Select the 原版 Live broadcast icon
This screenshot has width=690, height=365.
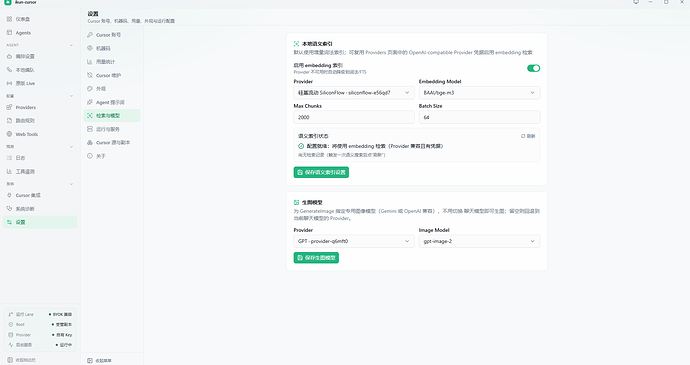click(x=9, y=83)
